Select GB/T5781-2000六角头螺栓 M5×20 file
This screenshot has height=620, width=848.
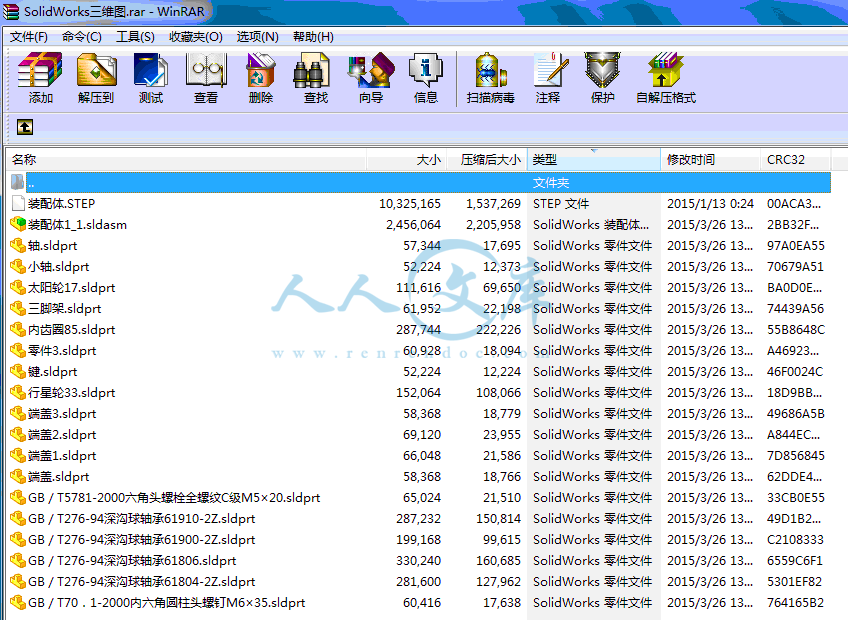[x=174, y=498]
